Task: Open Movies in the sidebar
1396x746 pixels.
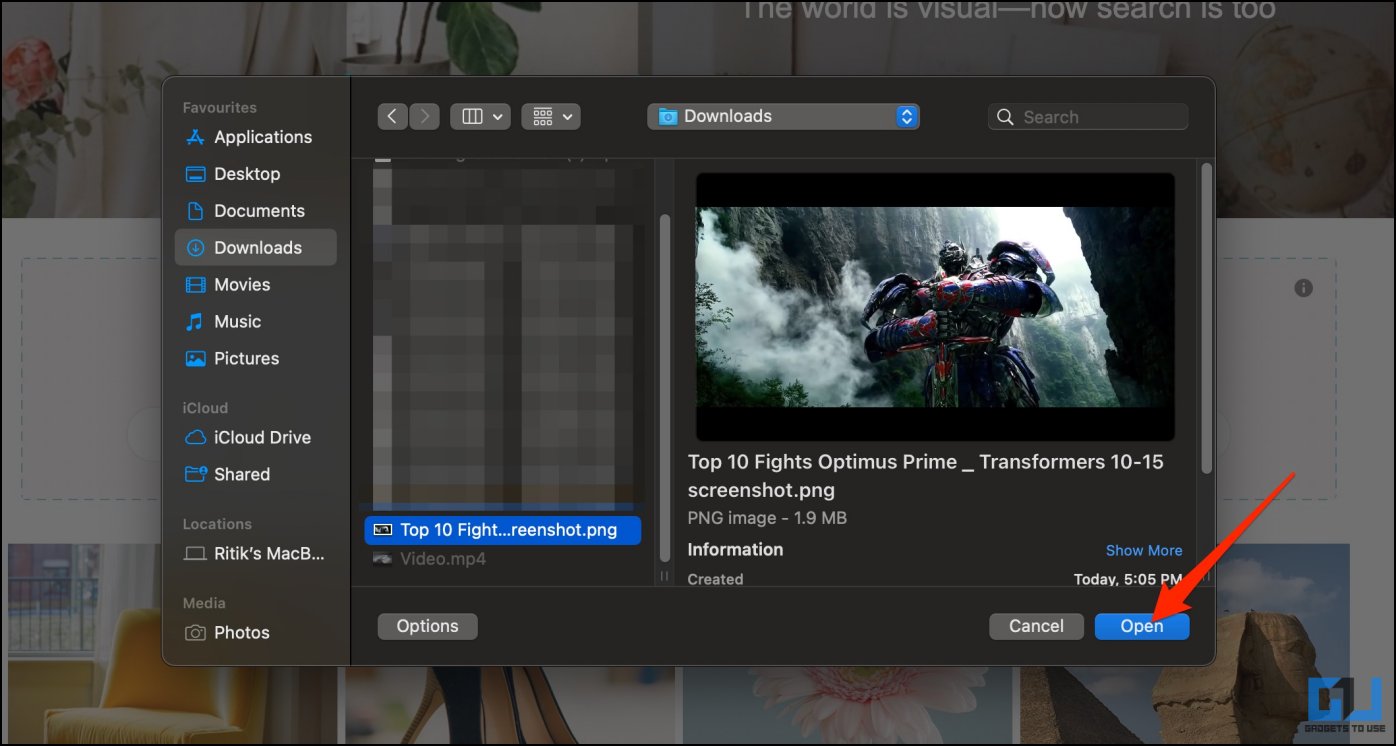Action: pyautogui.click(x=255, y=285)
